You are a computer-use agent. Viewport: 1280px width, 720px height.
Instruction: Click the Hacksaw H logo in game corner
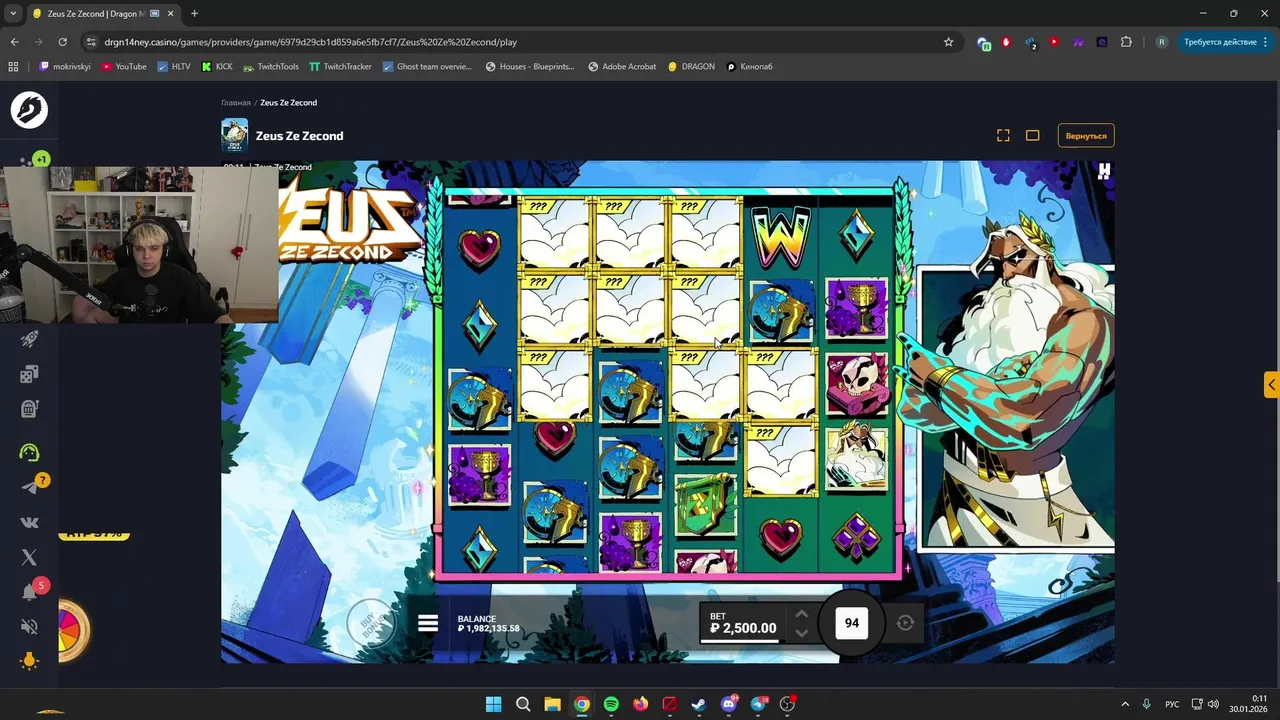pyautogui.click(x=1104, y=171)
